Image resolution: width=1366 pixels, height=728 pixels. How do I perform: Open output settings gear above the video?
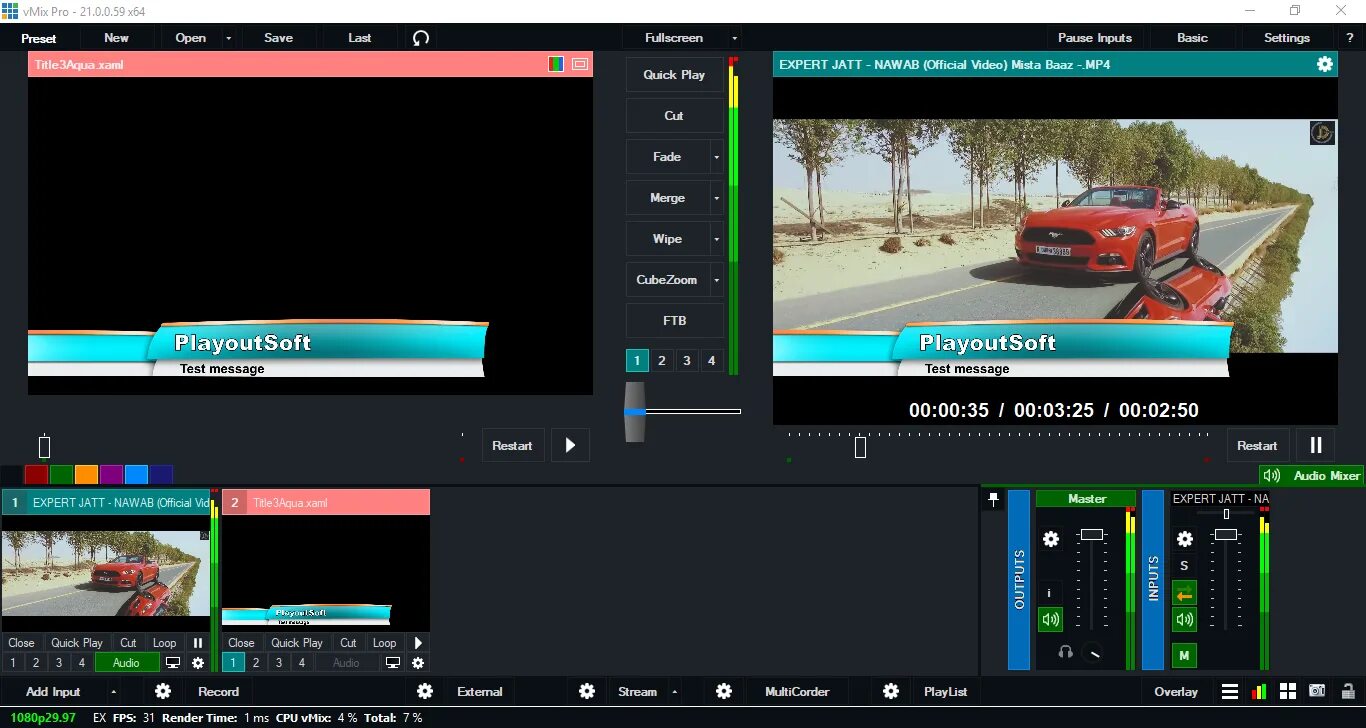coord(1324,64)
